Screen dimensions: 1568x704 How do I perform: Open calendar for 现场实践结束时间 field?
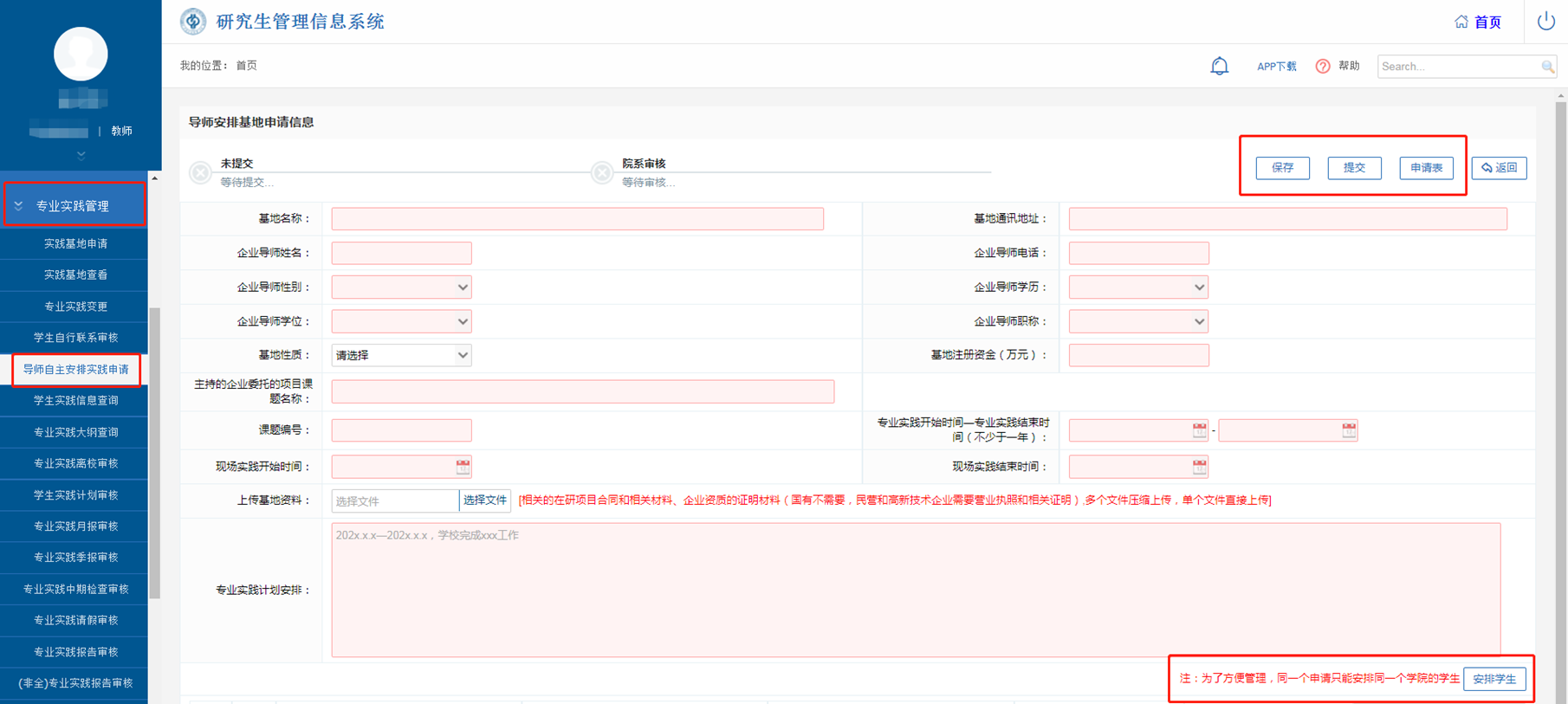pos(1199,467)
